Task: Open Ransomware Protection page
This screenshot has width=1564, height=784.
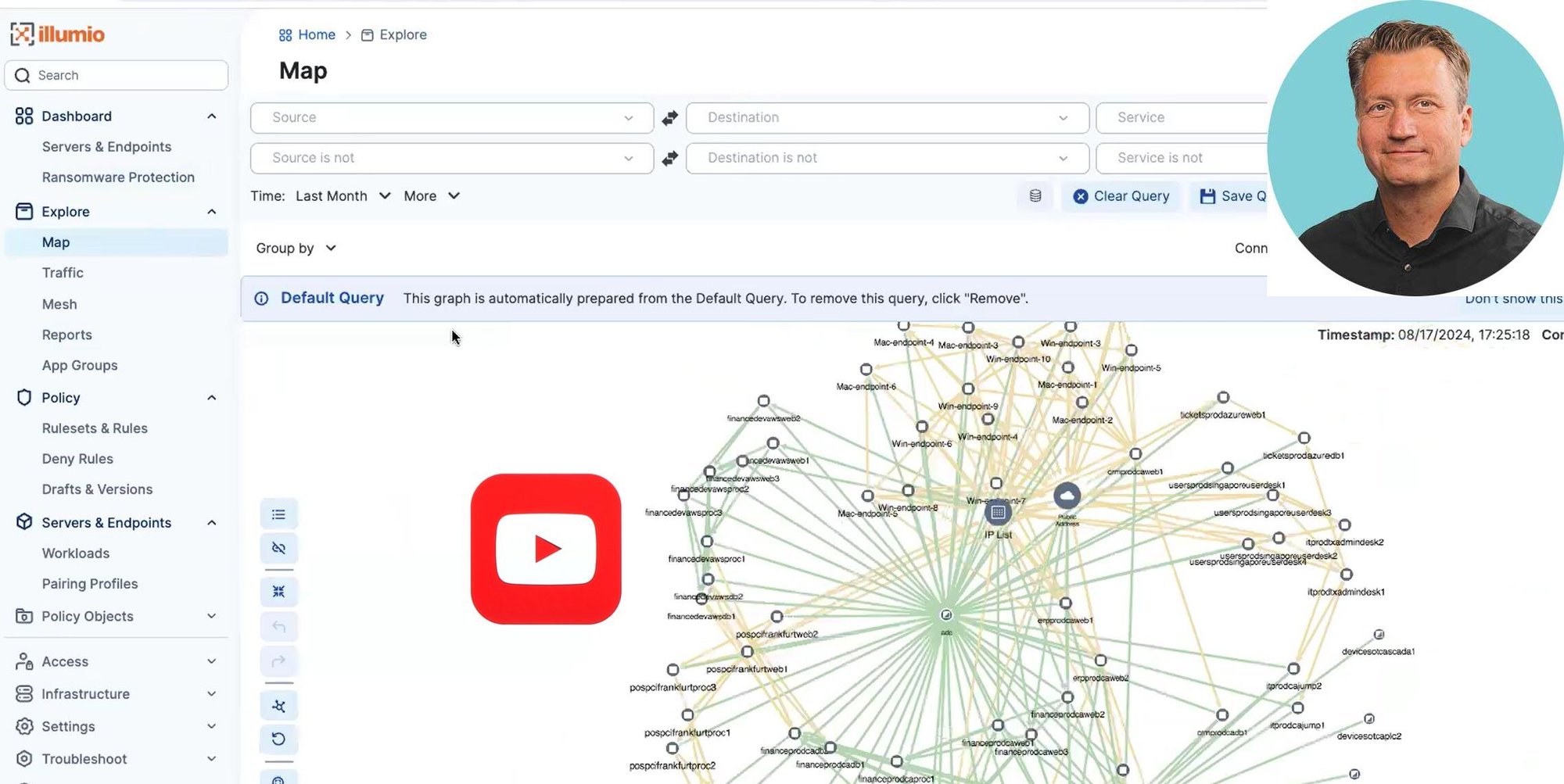Action: click(118, 177)
